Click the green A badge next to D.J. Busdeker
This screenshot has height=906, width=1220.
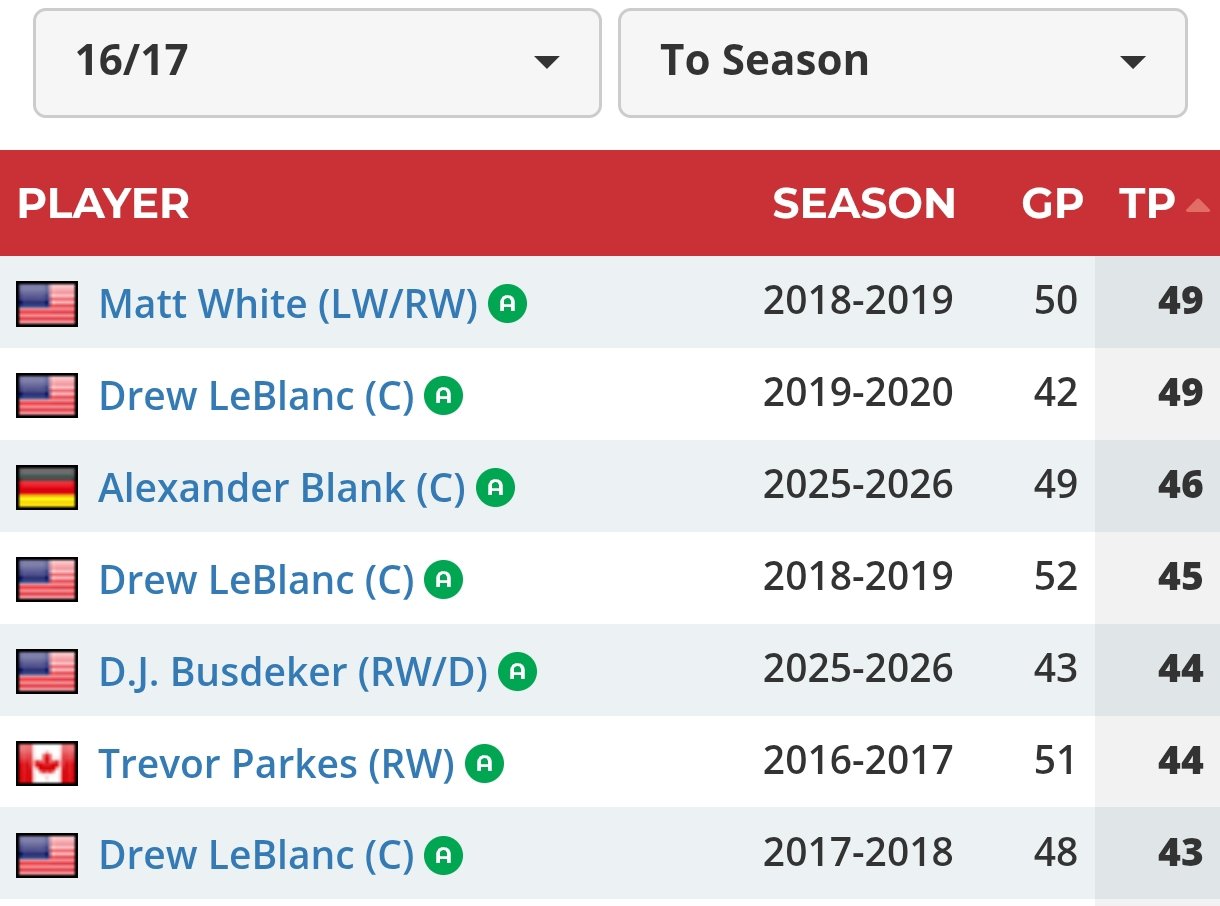pyautogui.click(x=517, y=672)
